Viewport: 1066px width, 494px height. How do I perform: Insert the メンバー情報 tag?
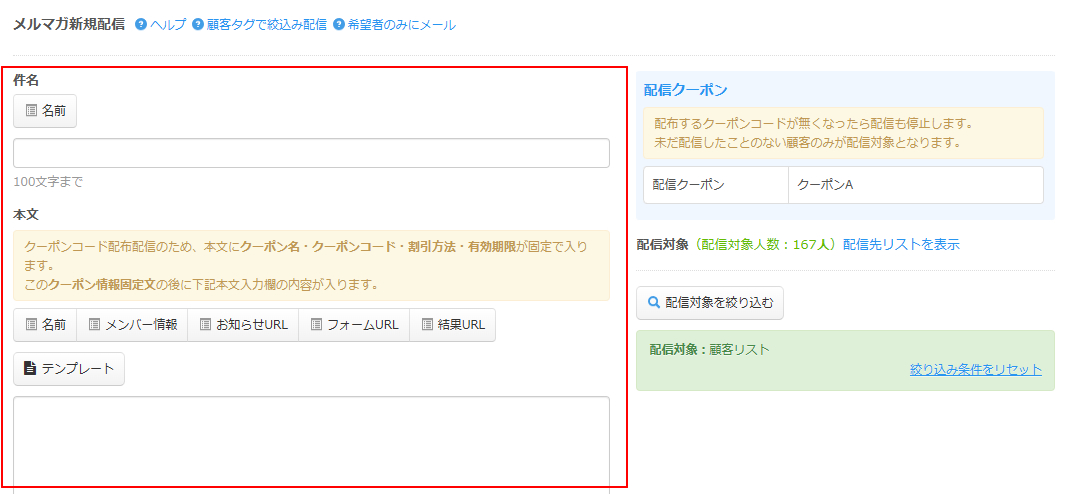132,325
